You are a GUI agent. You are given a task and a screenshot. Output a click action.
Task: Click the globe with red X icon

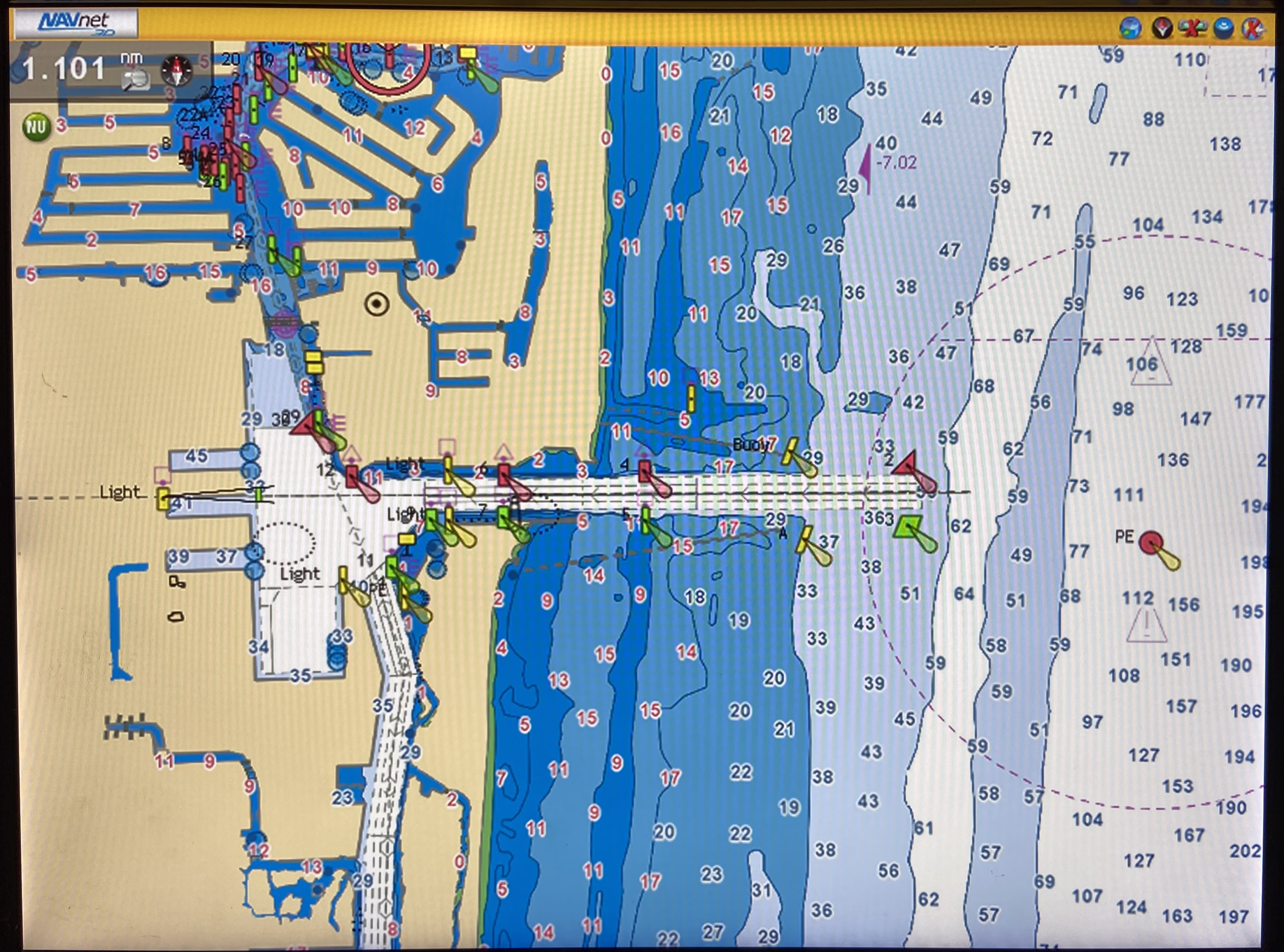pyautogui.click(x=1254, y=28)
